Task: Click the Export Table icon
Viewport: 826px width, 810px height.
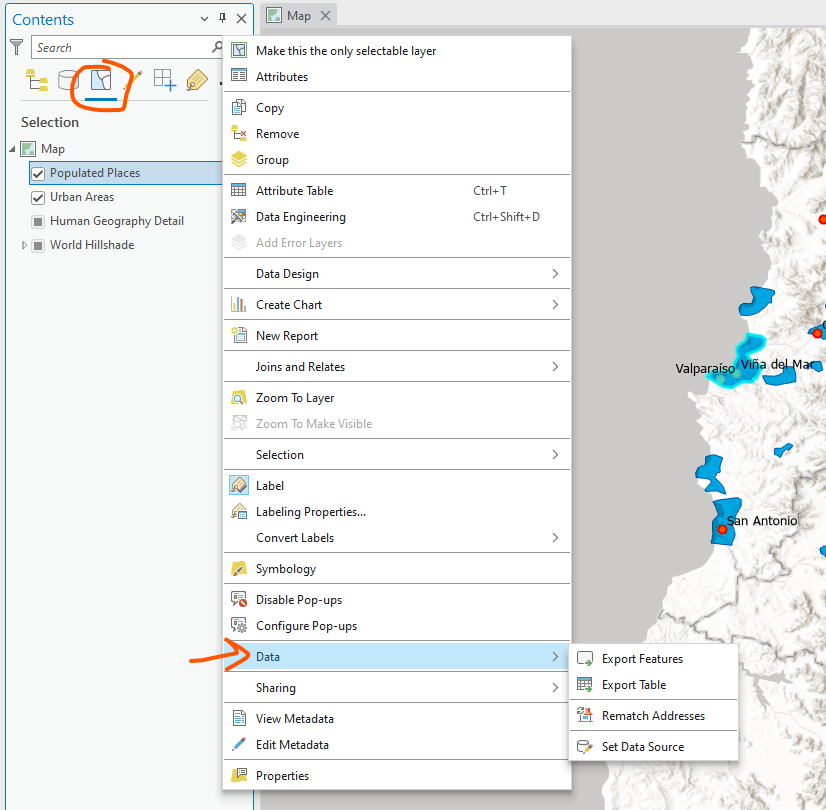Action: pos(585,685)
